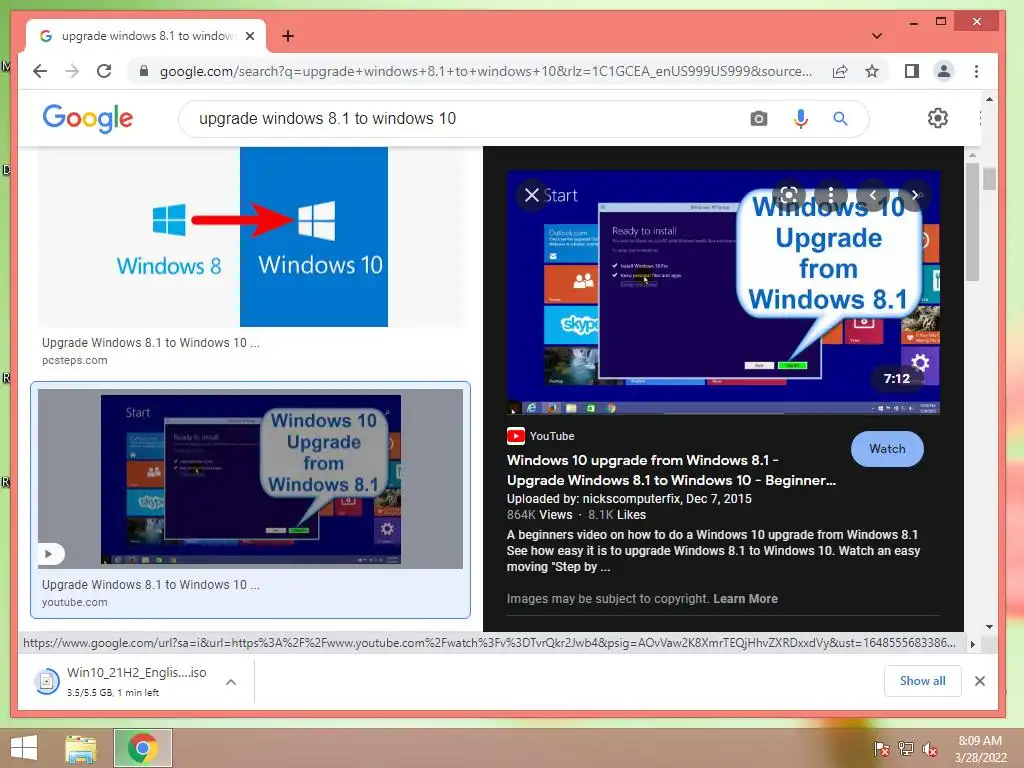Image resolution: width=1024 pixels, height=768 pixels.
Task: Open the Chrome side panel
Action: click(x=912, y=71)
